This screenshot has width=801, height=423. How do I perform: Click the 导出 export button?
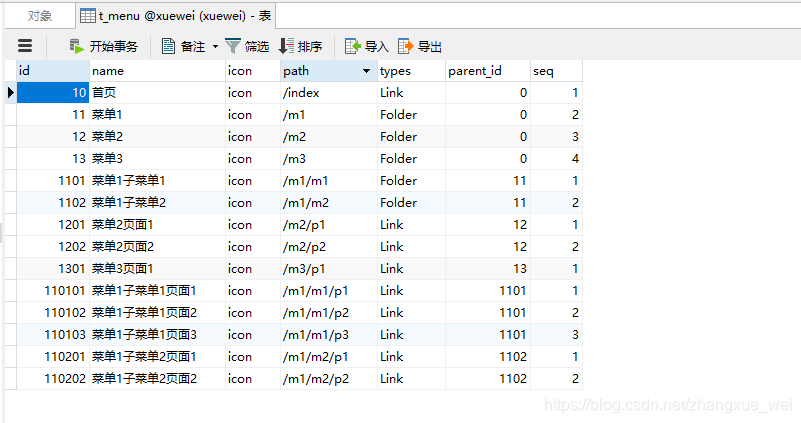[x=420, y=46]
